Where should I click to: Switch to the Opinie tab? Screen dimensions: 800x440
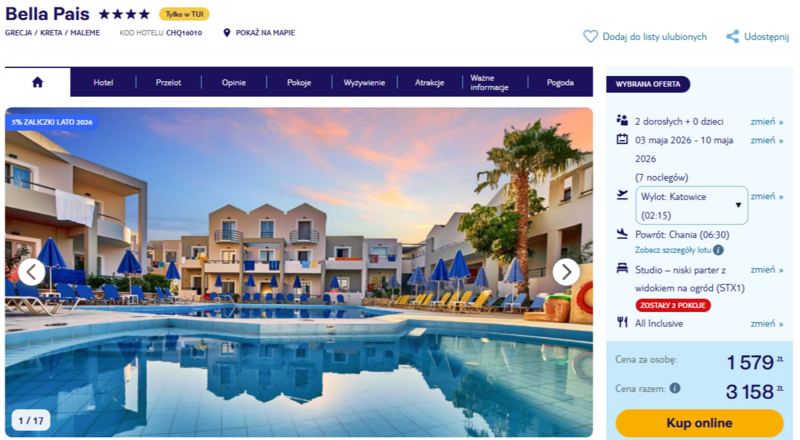click(234, 82)
